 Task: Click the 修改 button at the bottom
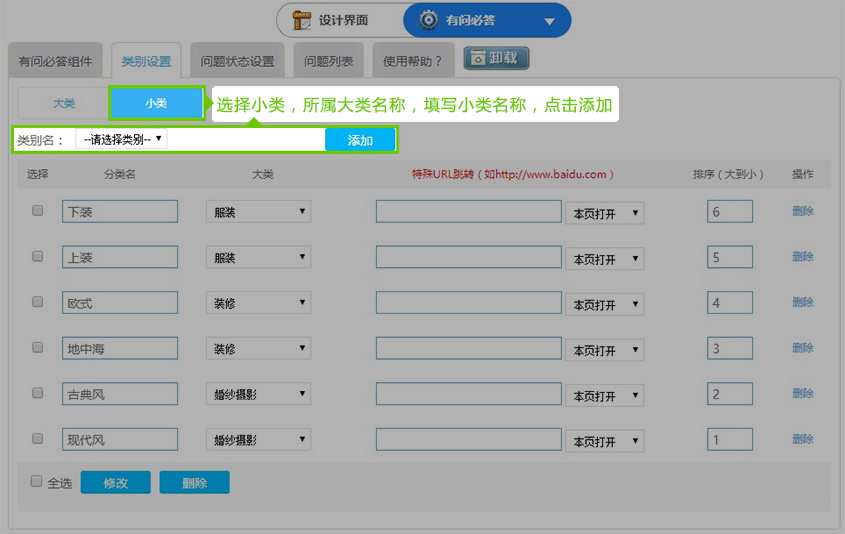click(x=115, y=483)
